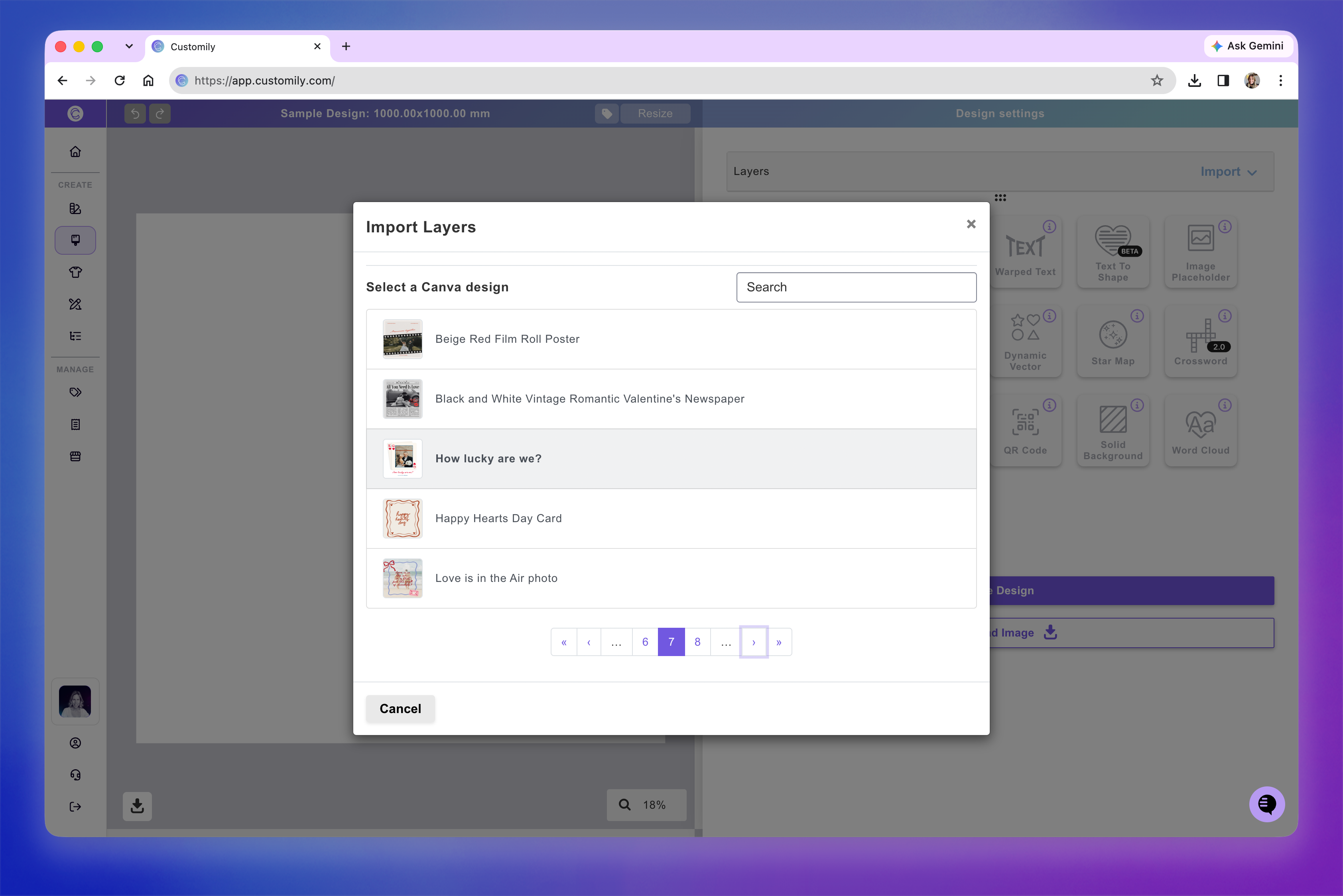Select current page 7 in pagination
The width and height of the screenshot is (1343, 896).
(671, 642)
